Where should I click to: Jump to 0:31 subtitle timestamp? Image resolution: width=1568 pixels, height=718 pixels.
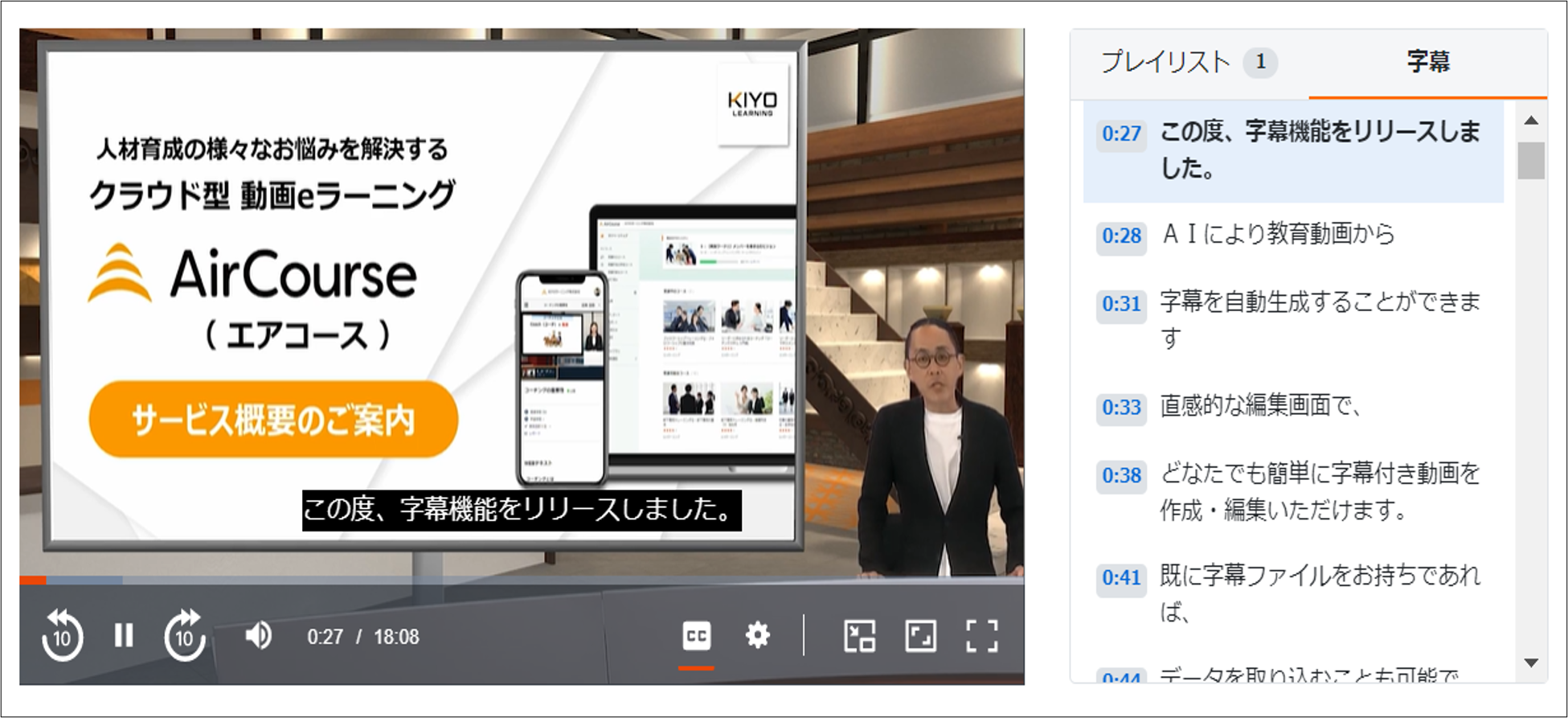click(1121, 304)
